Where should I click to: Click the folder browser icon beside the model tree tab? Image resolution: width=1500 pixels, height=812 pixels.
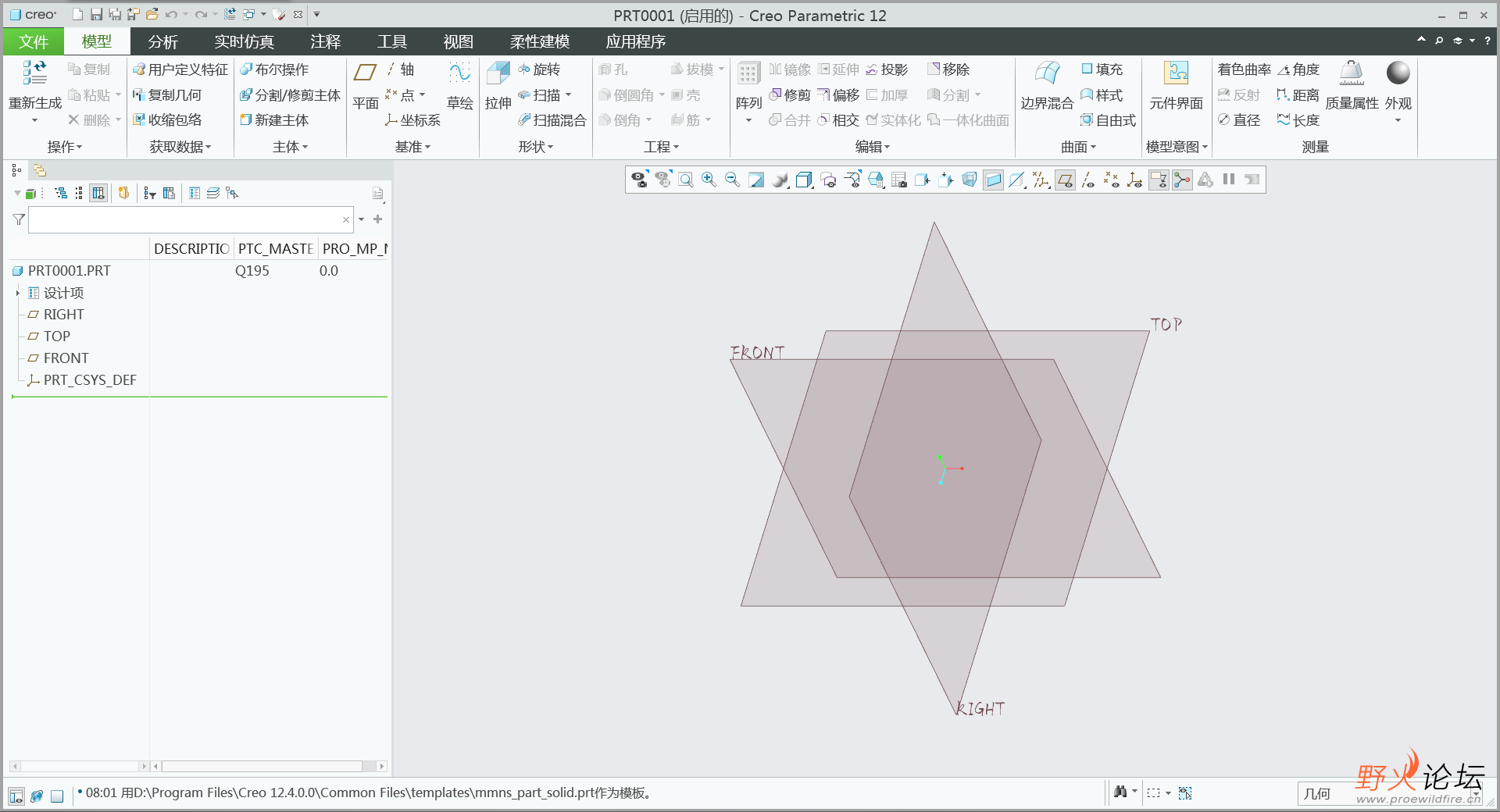pyautogui.click(x=40, y=169)
